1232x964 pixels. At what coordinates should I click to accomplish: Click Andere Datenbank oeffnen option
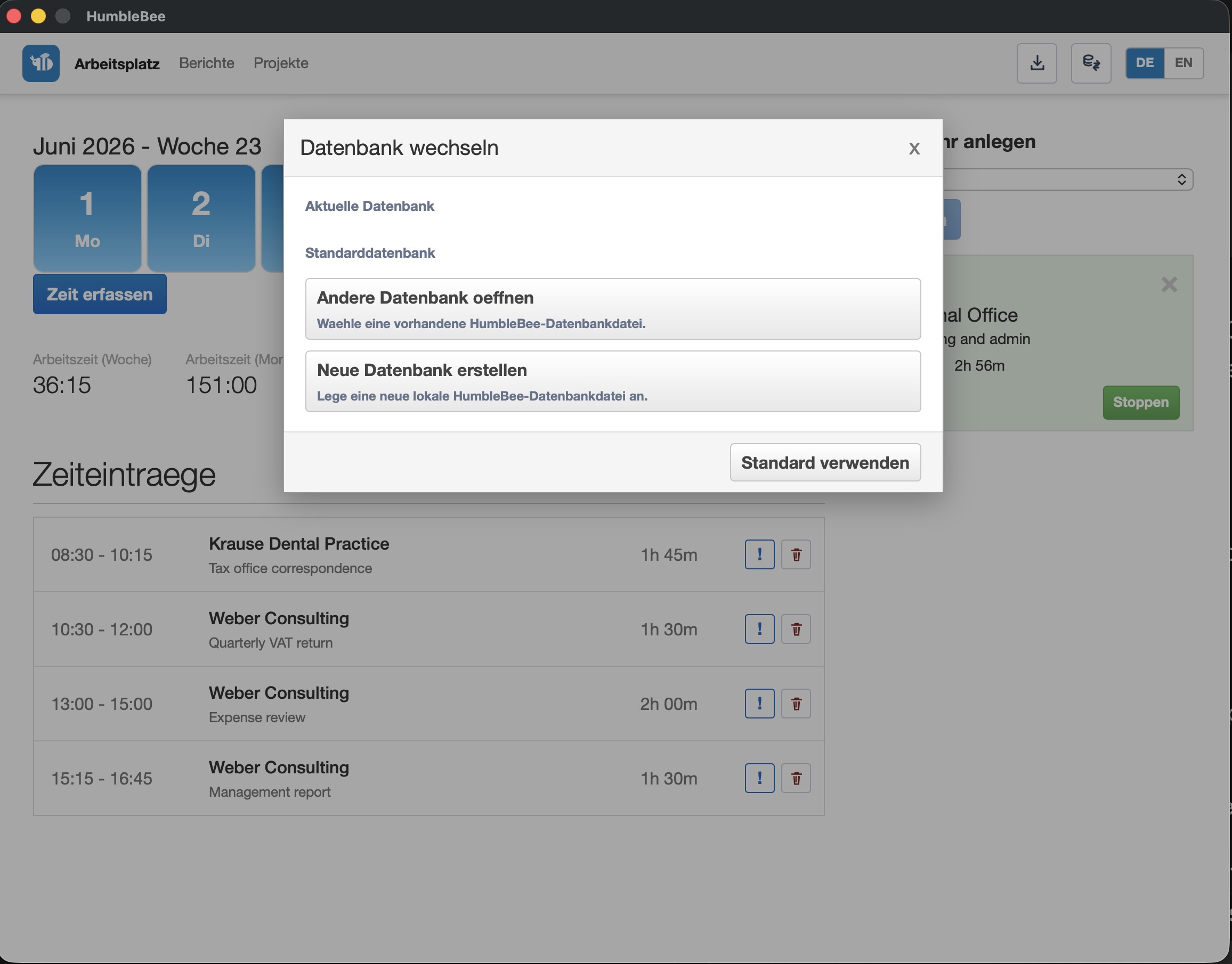point(613,309)
